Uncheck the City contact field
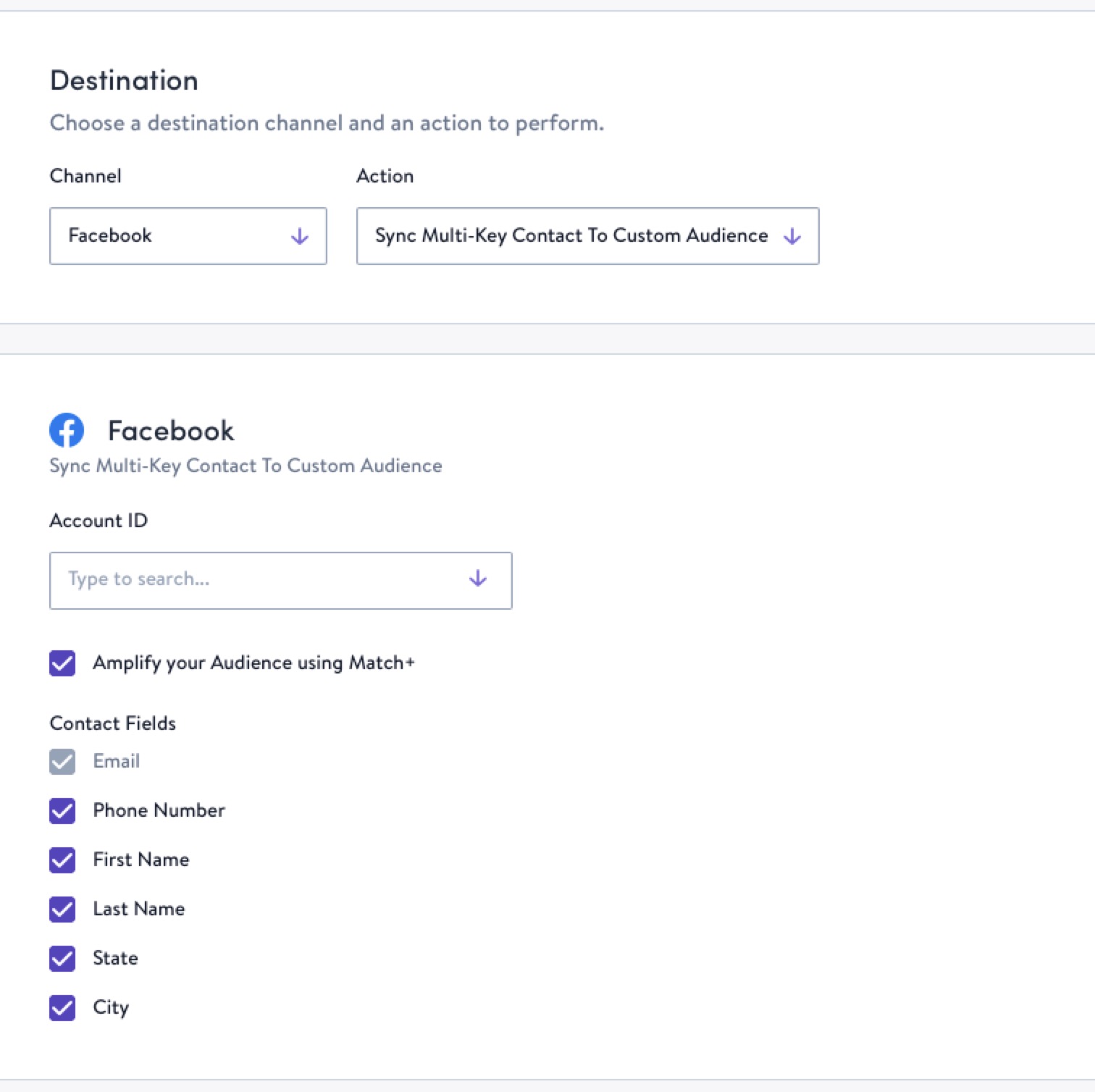1095x1092 pixels. 62,1008
